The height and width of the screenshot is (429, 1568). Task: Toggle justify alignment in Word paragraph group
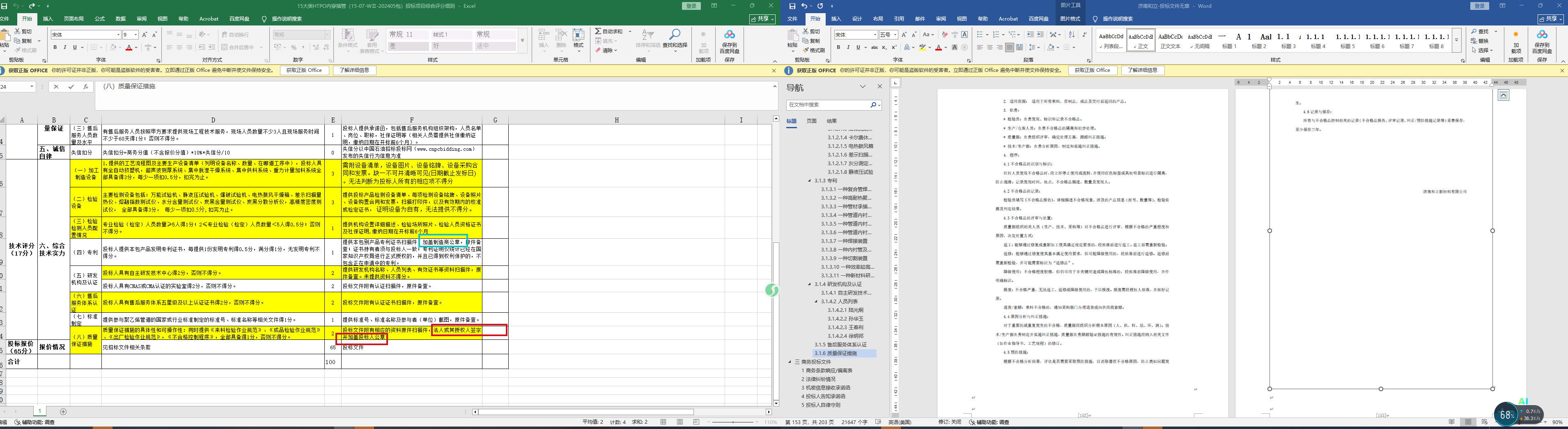pyautogui.click(x=1010, y=48)
